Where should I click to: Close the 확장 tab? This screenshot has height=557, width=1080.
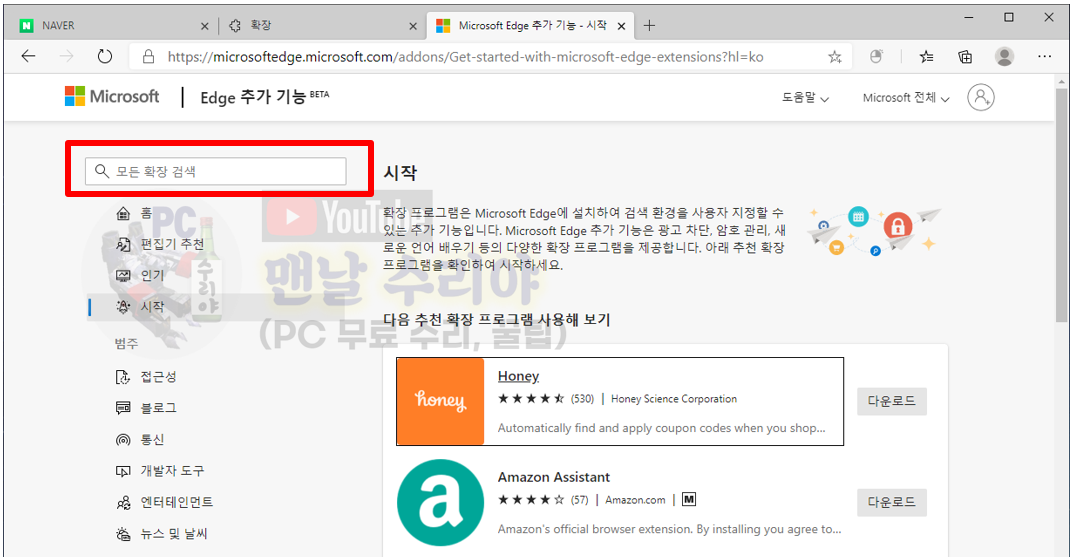click(413, 26)
